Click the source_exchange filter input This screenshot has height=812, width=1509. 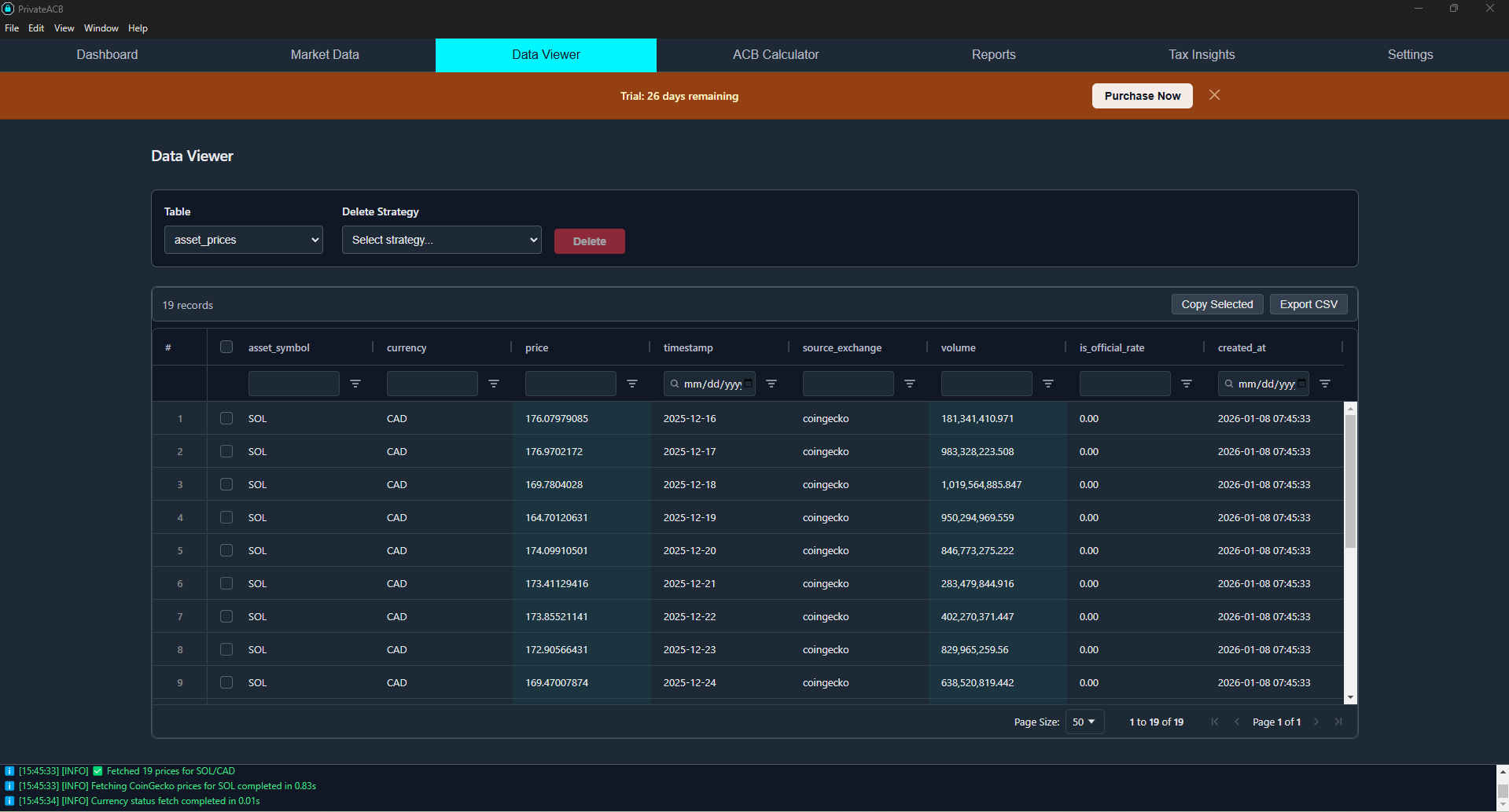[848, 384]
